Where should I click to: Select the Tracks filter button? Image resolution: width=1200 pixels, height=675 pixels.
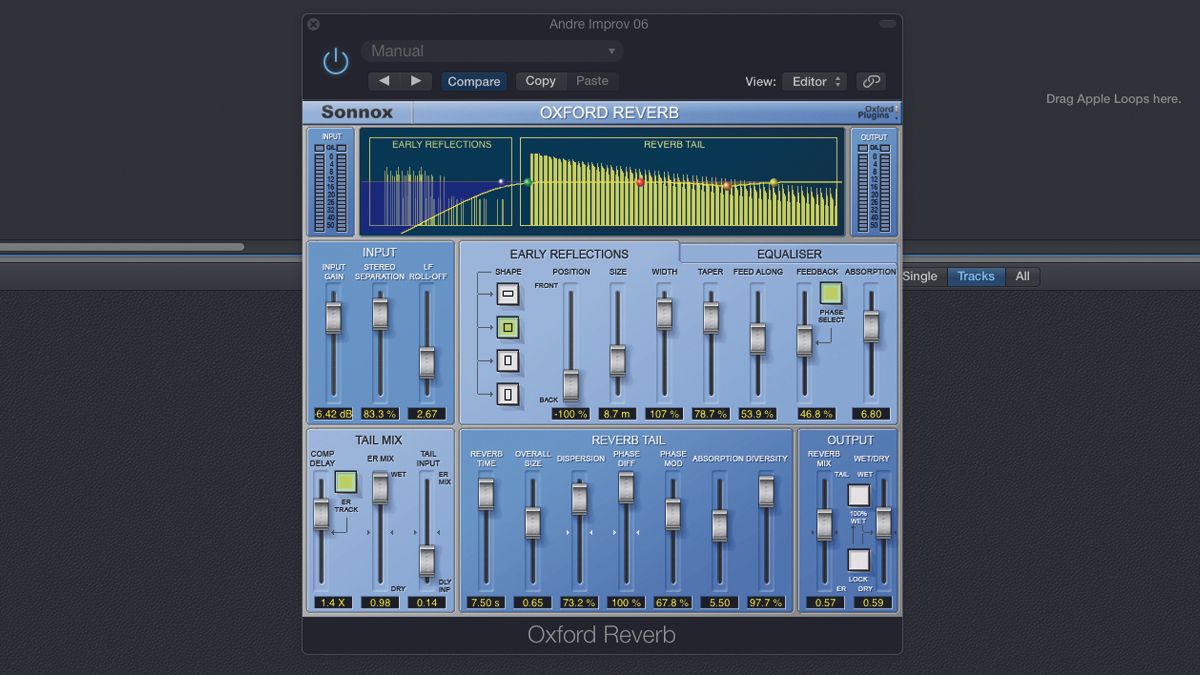tap(975, 276)
